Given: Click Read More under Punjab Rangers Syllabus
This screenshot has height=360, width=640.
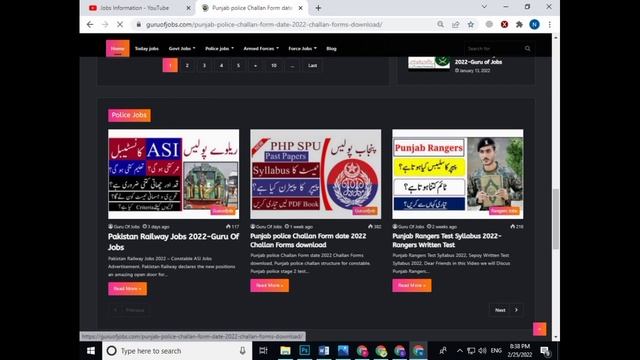Looking at the screenshot, I should tap(411, 285).
